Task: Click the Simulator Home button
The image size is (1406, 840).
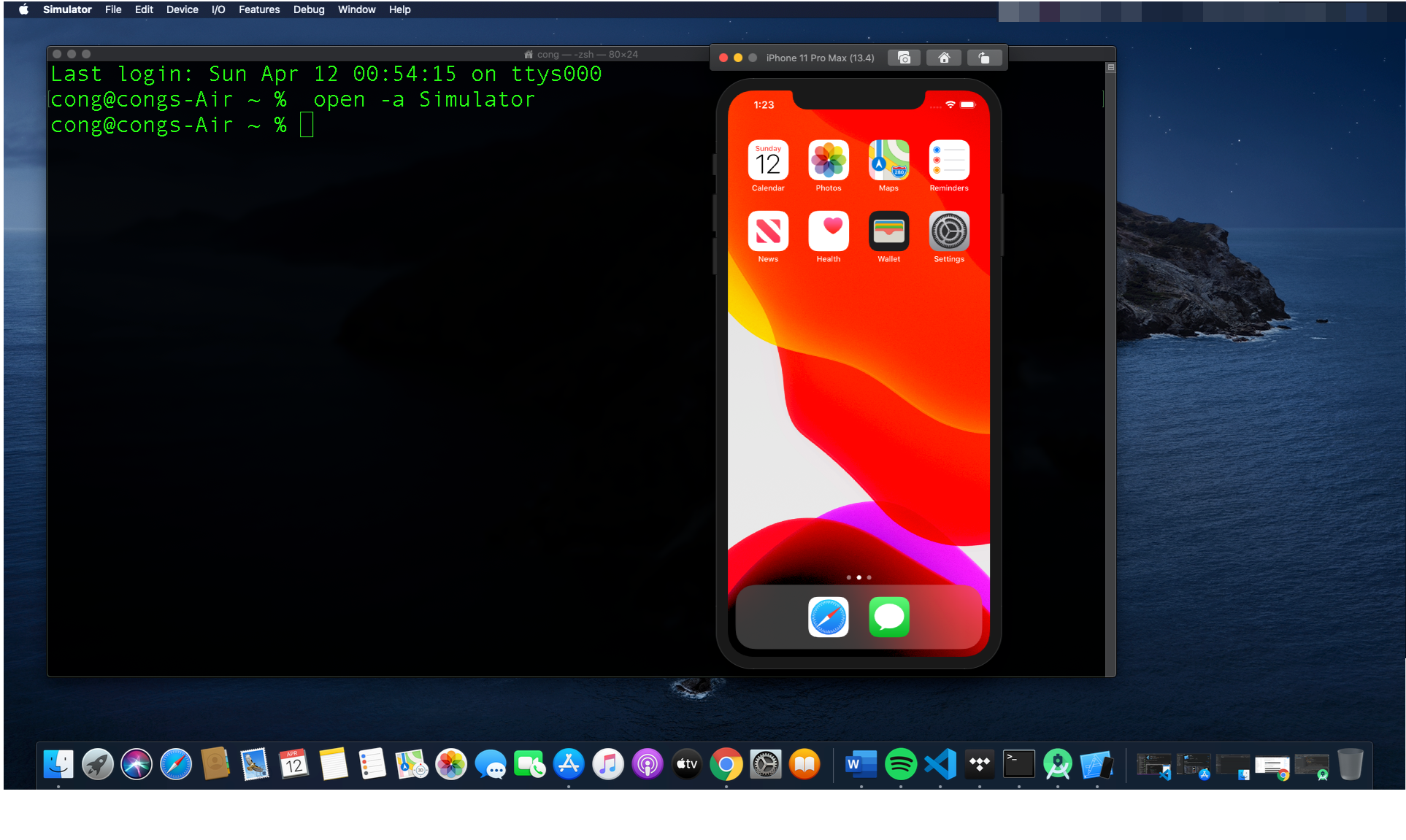Action: coord(944,58)
